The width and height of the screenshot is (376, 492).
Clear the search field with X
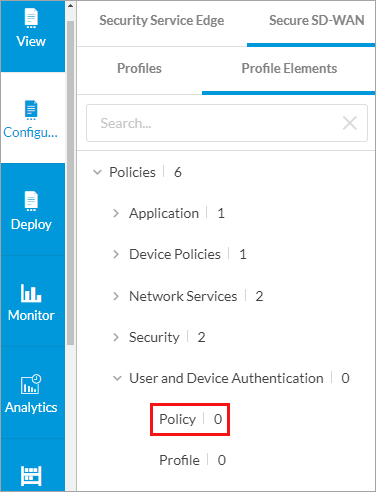(x=350, y=123)
